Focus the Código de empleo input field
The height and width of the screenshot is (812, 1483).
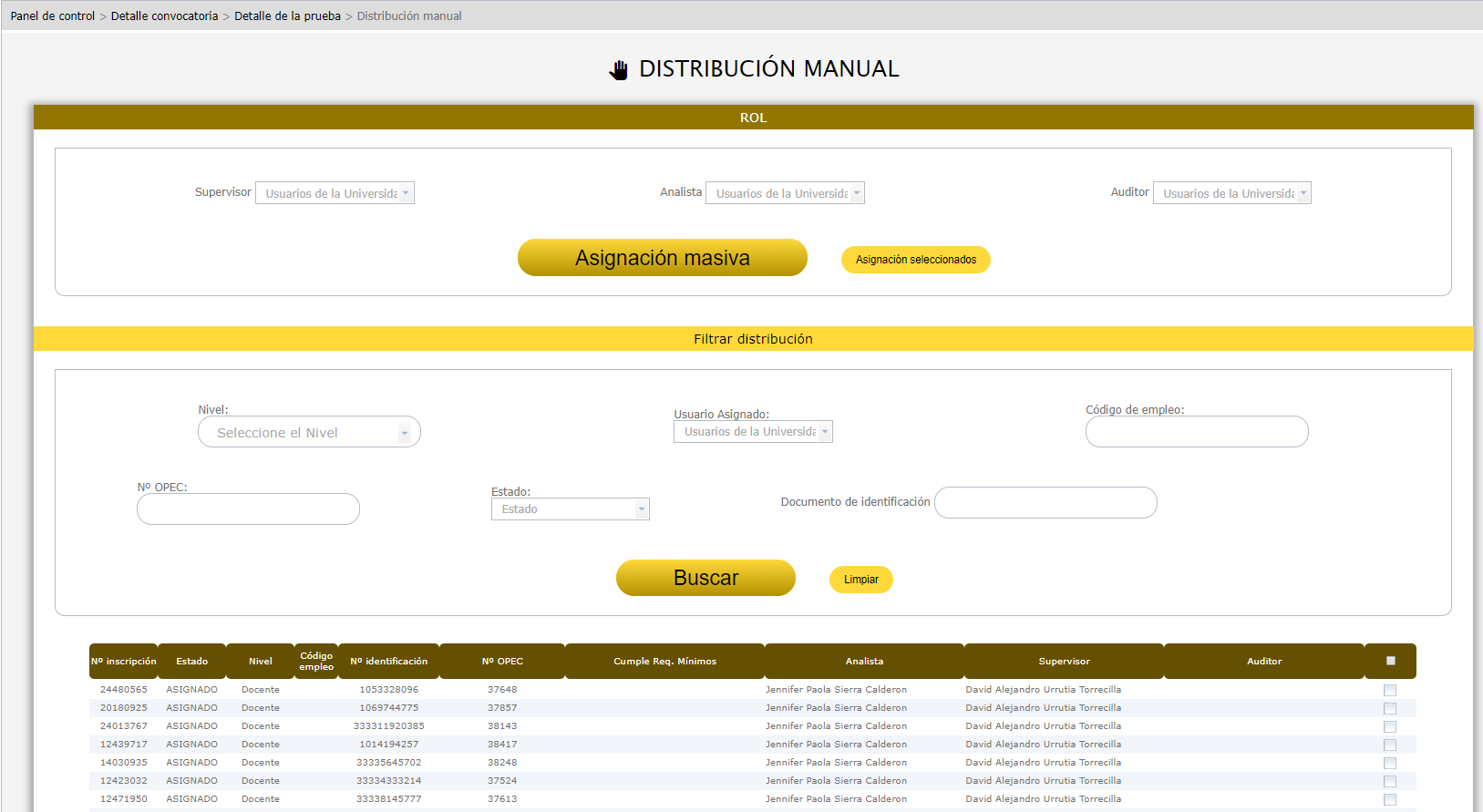(1196, 432)
